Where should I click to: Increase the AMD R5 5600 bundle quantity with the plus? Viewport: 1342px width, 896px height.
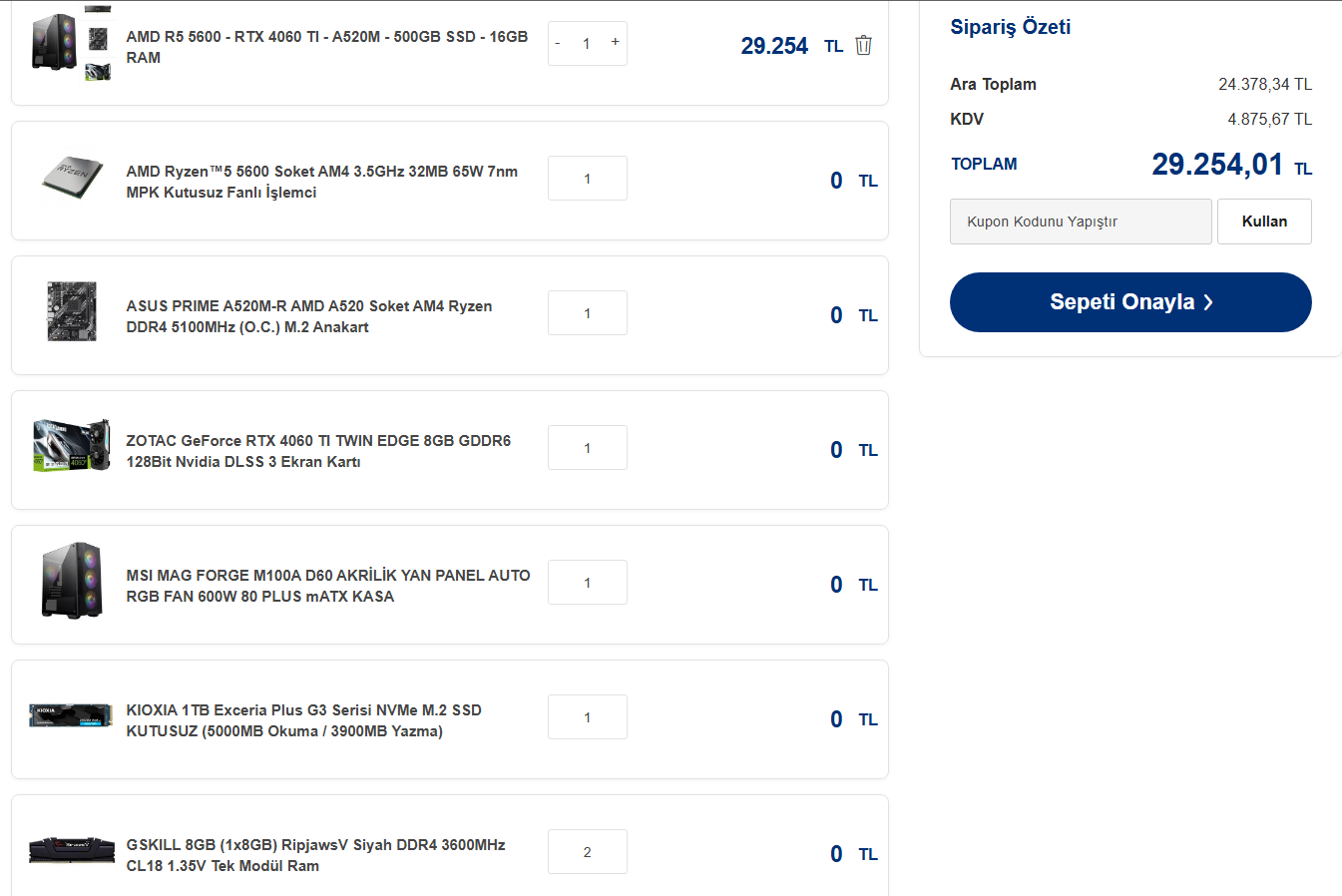615,42
